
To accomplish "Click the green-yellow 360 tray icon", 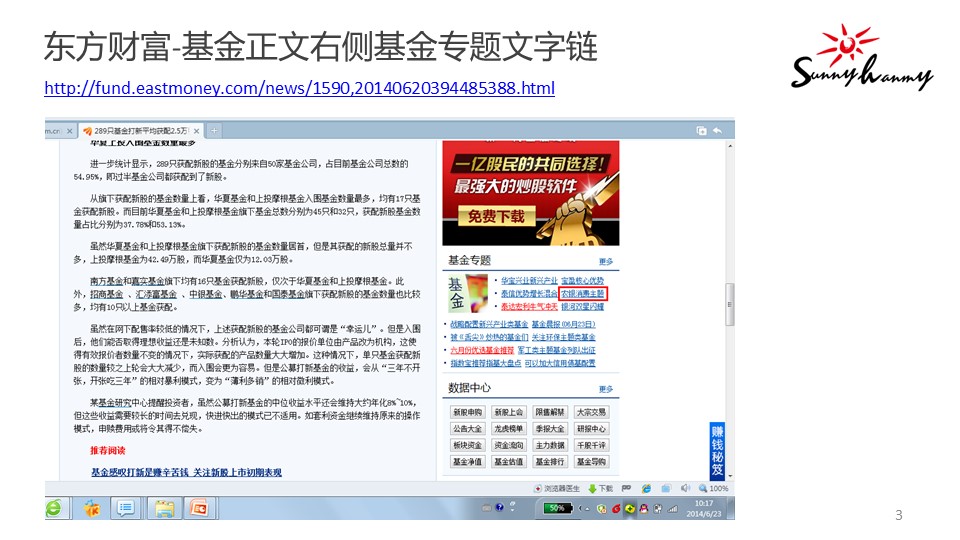I will [629, 509].
